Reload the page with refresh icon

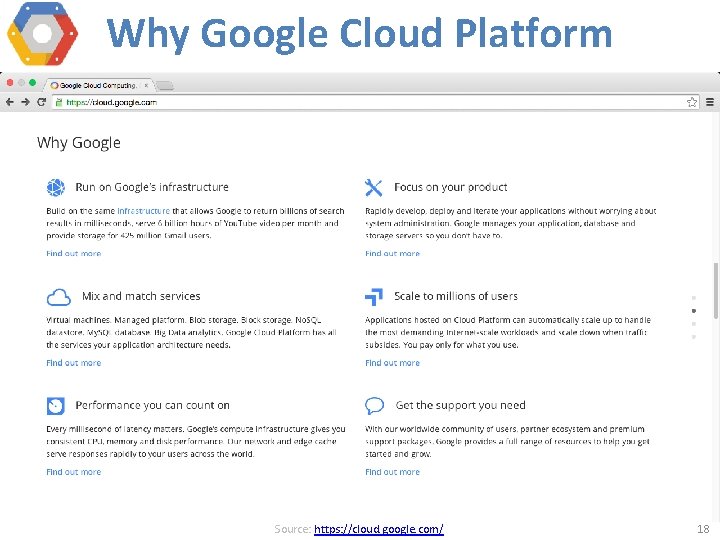(41, 102)
